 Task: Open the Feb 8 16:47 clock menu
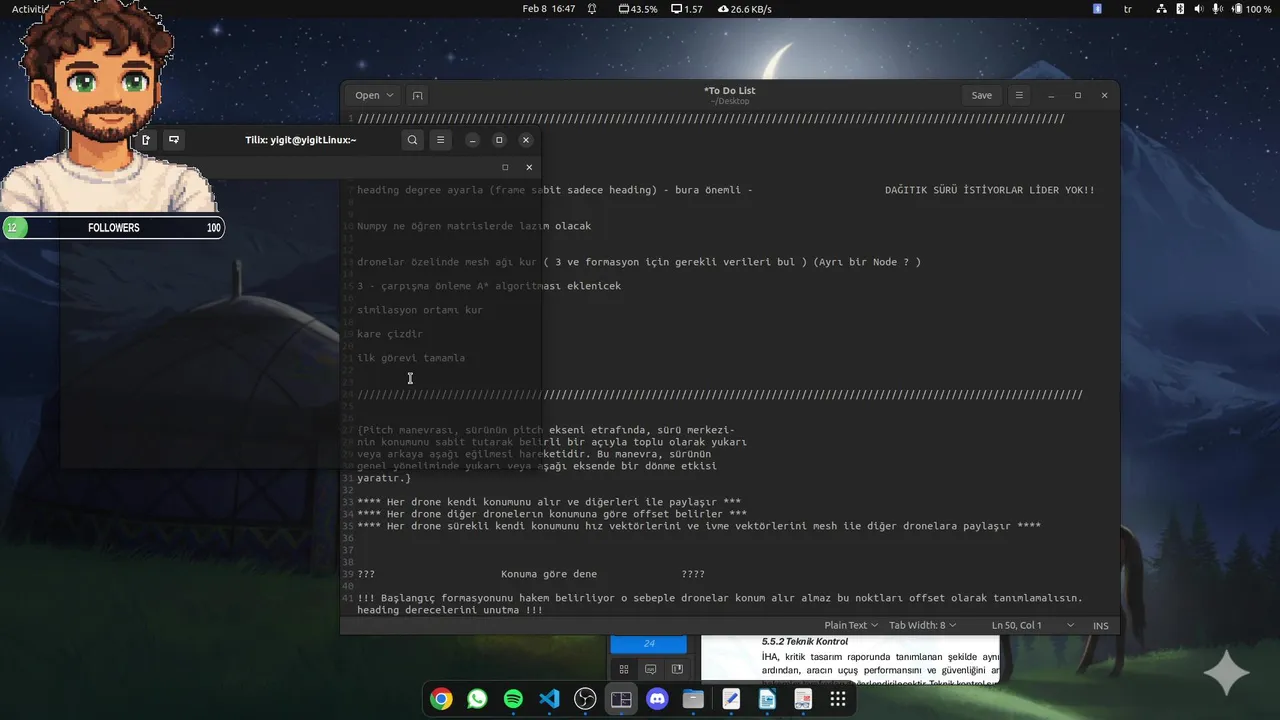pyautogui.click(x=549, y=9)
